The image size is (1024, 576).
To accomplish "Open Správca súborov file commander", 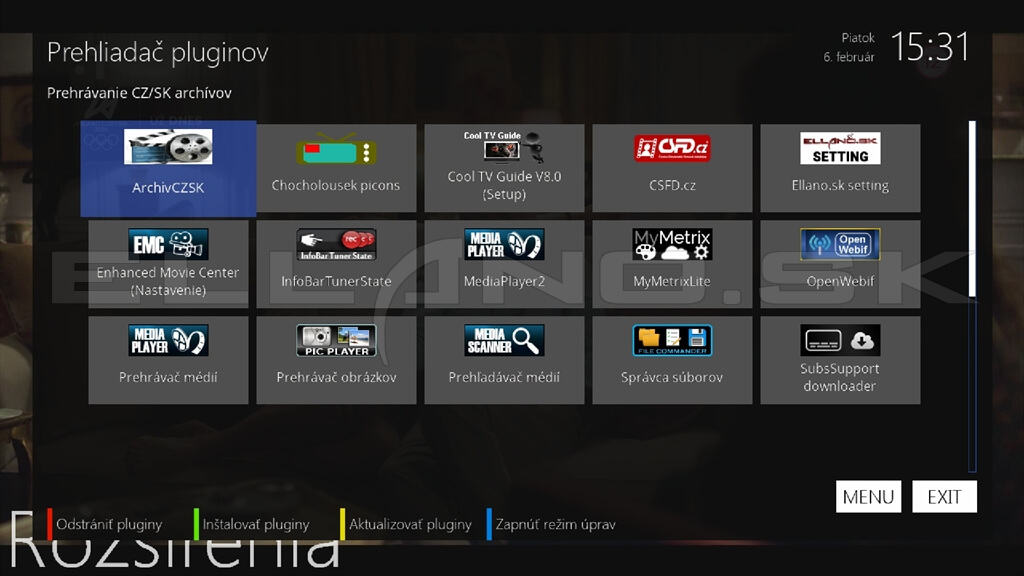I will point(672,360).
